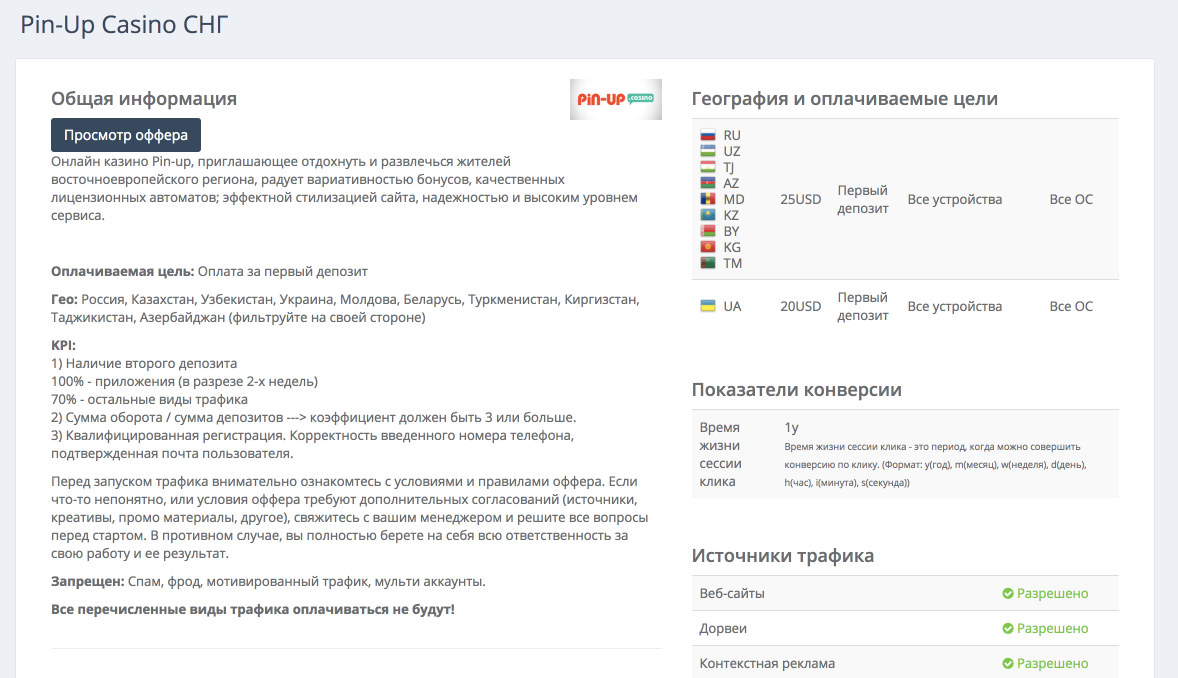Select the Uzbekistan flag icon beside UZ
The width and height of the screenshot is (1178, 678).
[x=708, y=151]
